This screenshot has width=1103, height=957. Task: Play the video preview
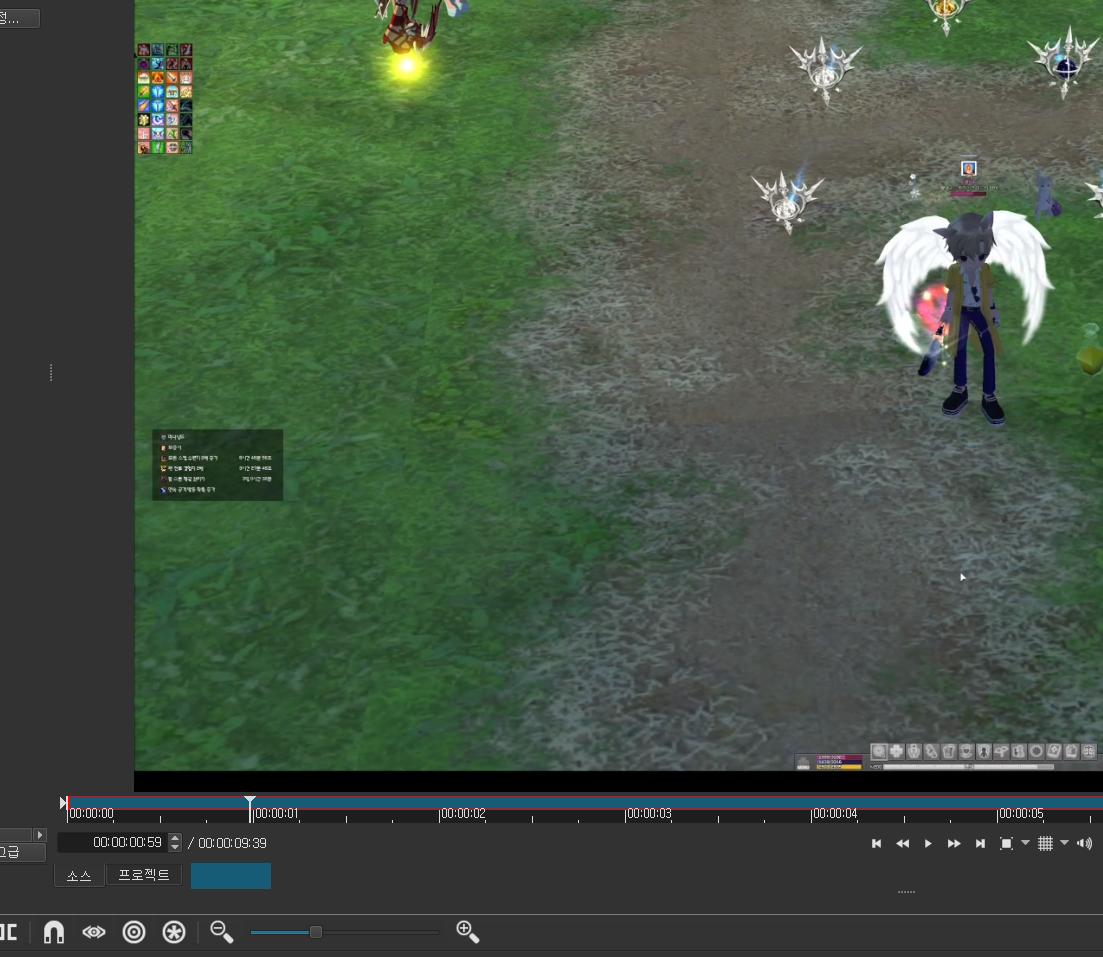928,843
